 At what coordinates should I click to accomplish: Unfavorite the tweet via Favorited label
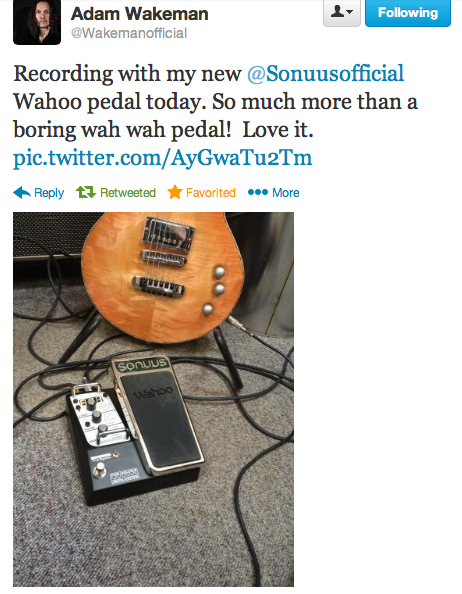(211, 193)
